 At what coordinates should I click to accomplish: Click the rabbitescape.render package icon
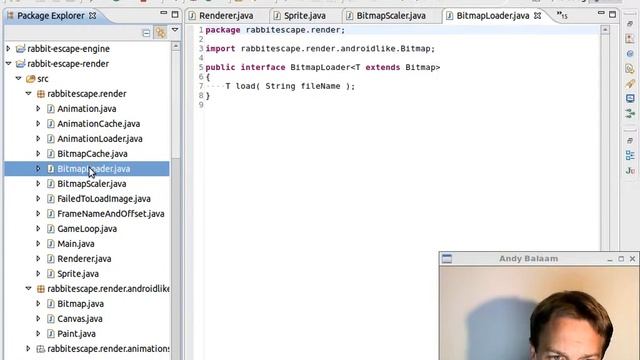click(40, 94)
